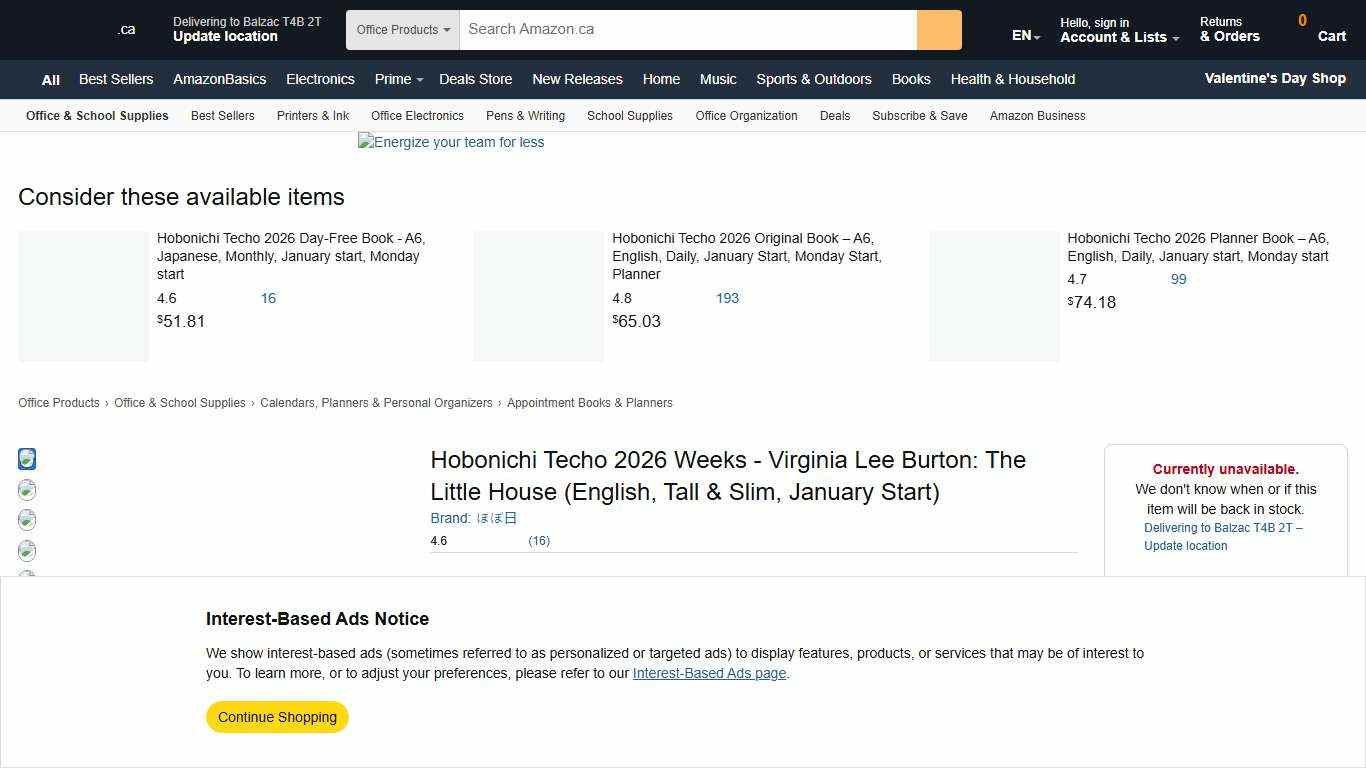Click the Continue Shopping button
This screenshot has height=768, width=1366.
coord(277,717)
